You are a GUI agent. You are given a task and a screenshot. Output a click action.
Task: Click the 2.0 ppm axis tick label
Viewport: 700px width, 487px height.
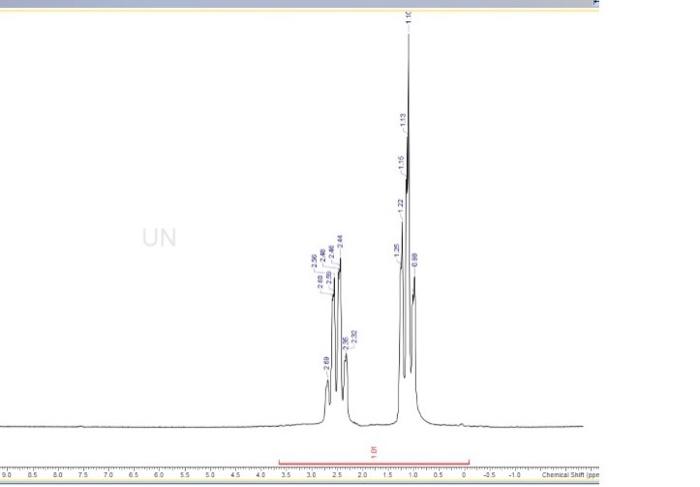click(362, 475)
